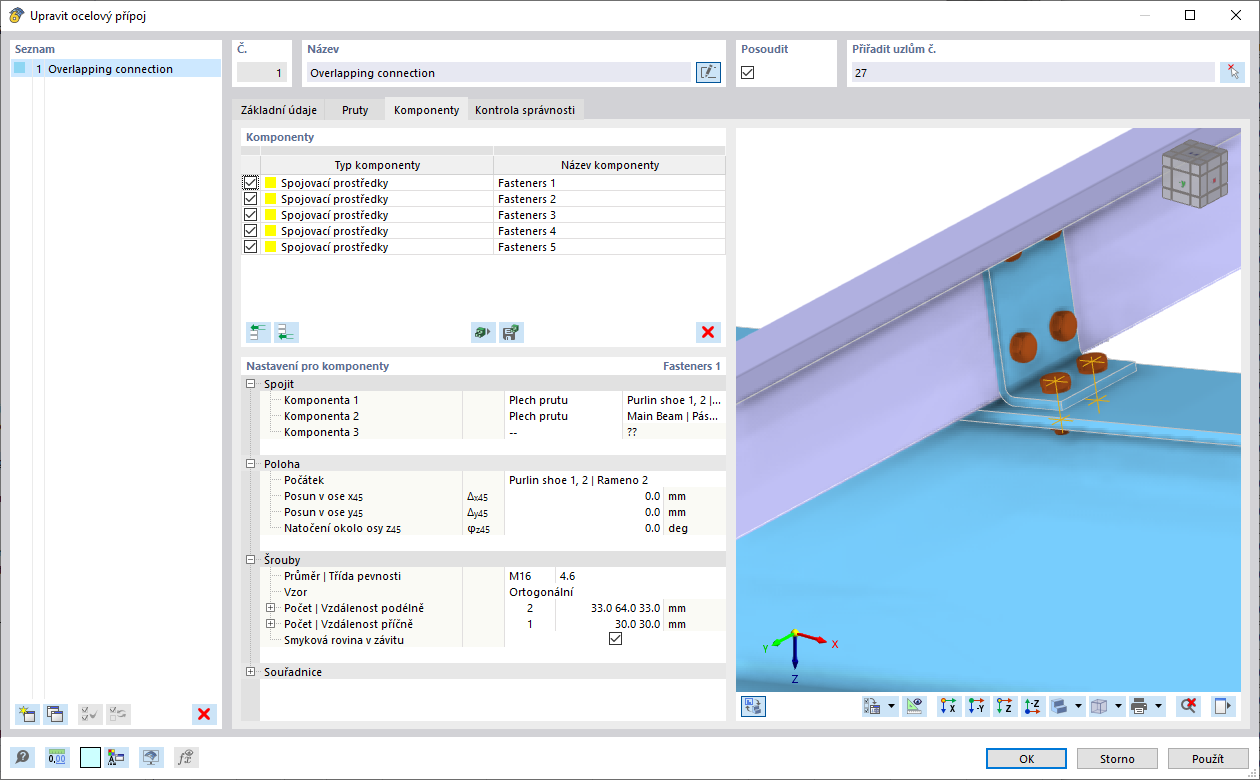Set view in -Y direction
This screenshot has height=780, width=1260.
click(x=977, y=706)
